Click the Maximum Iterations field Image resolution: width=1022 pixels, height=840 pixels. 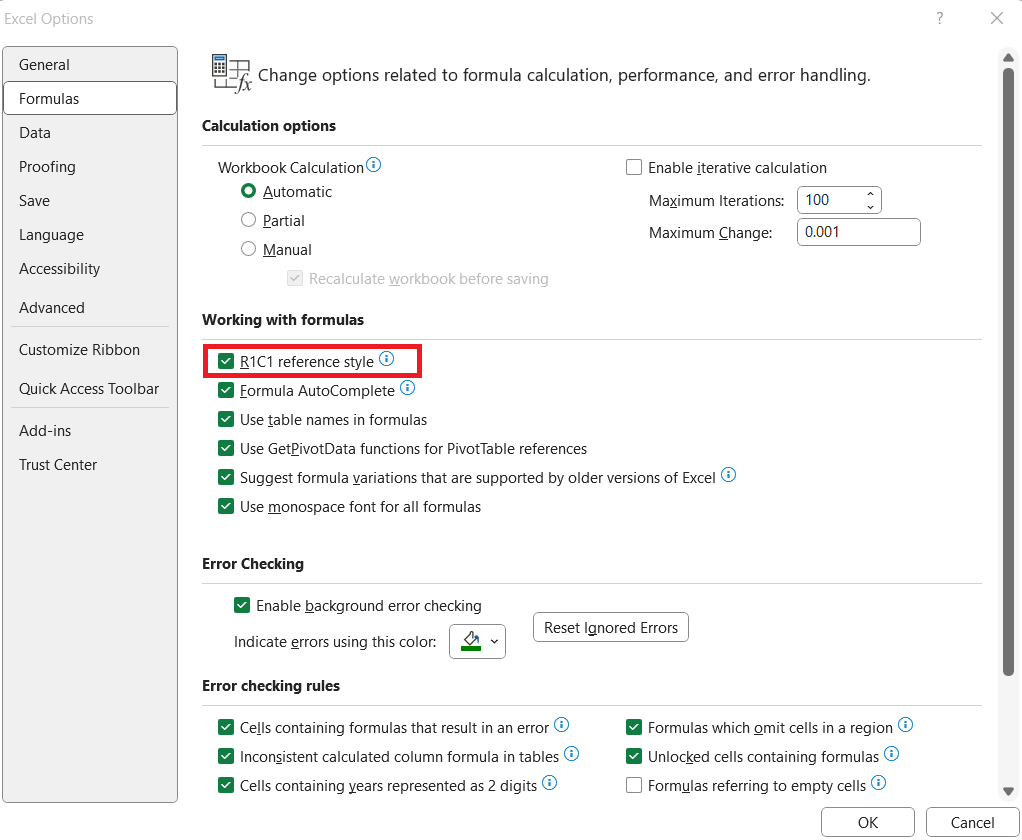[830, 200]
